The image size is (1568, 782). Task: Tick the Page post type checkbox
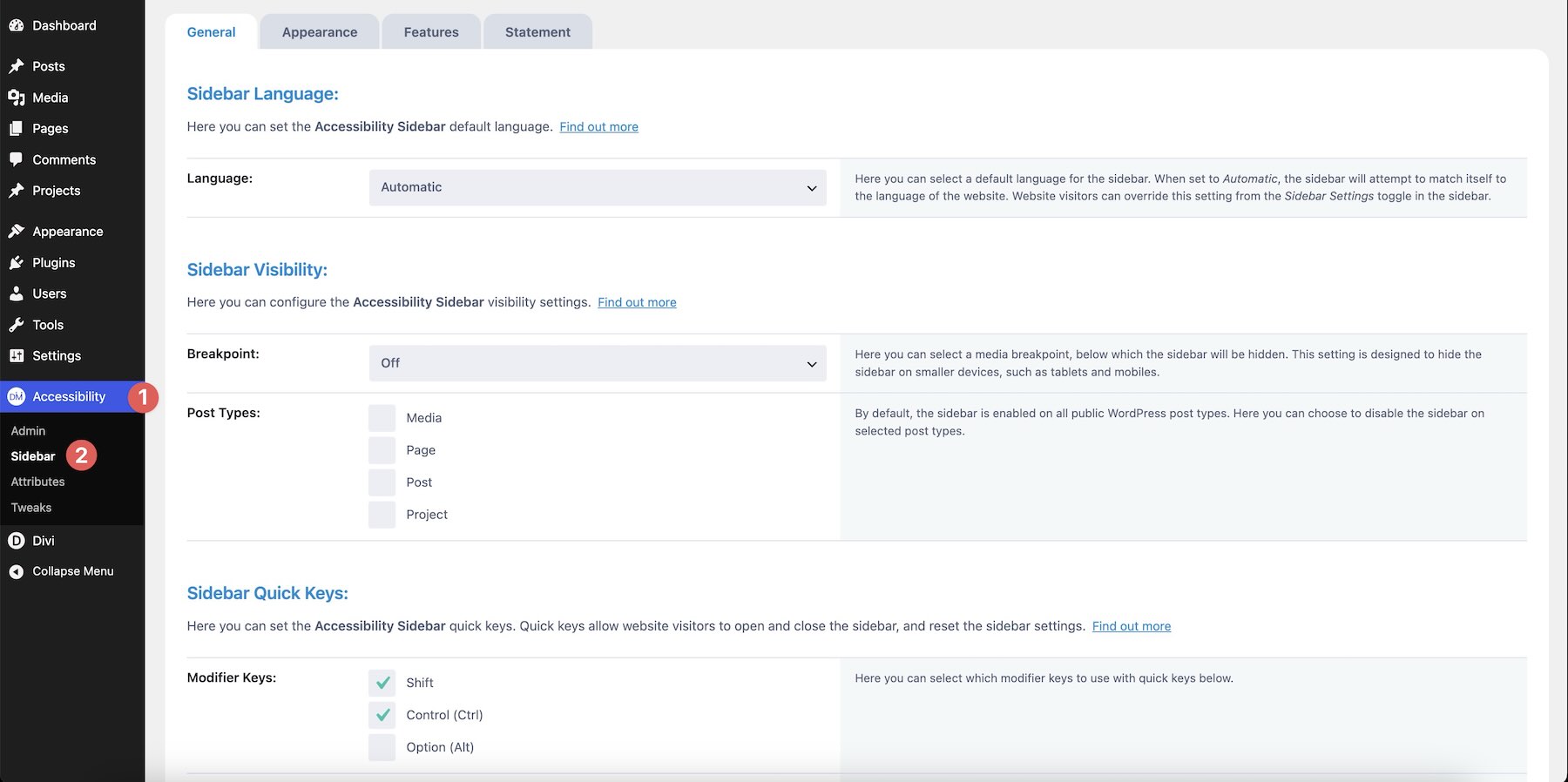pos(382,450)
